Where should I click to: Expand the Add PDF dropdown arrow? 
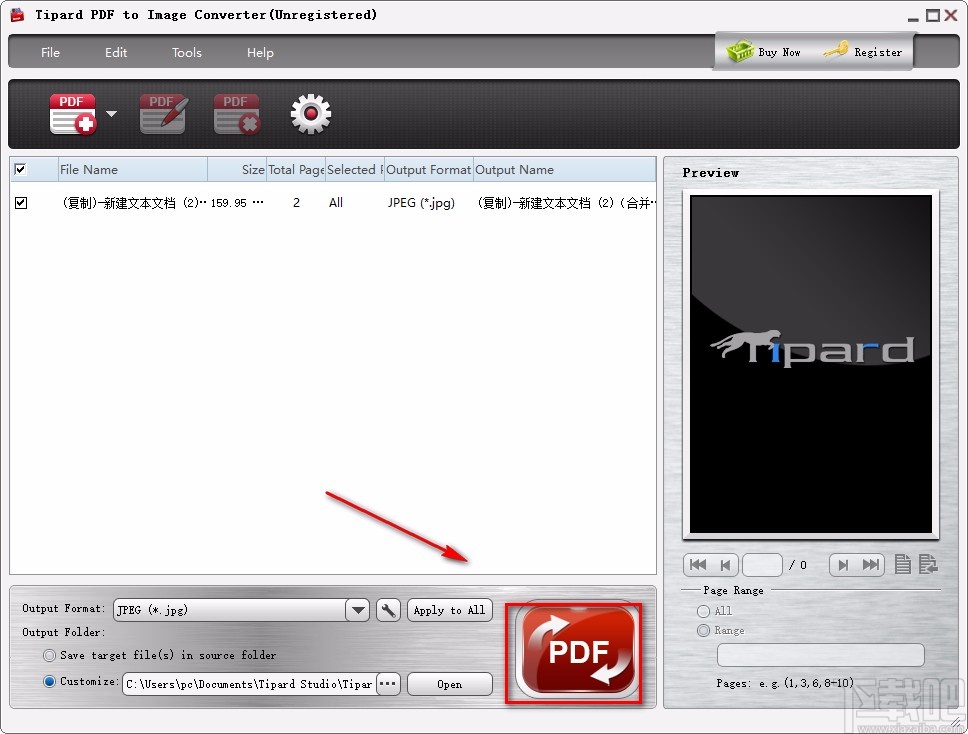tap(111, 113)
